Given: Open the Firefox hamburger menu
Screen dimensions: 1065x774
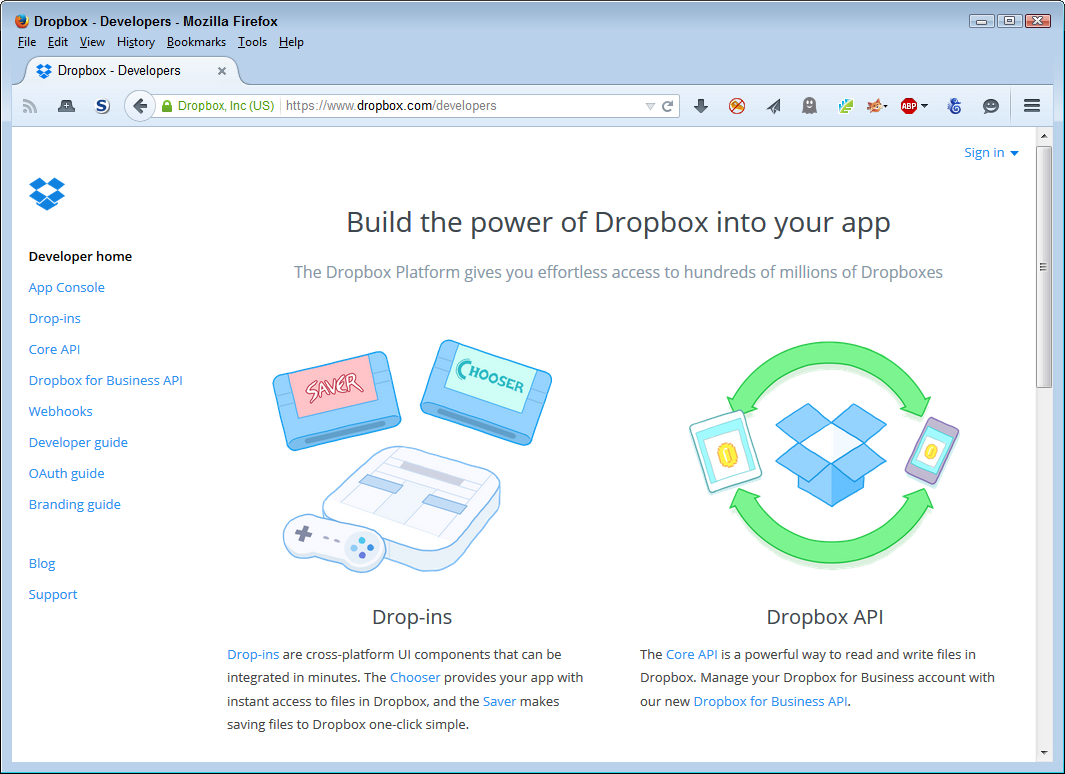Looking at the screenshot, I should point(1031,105).
